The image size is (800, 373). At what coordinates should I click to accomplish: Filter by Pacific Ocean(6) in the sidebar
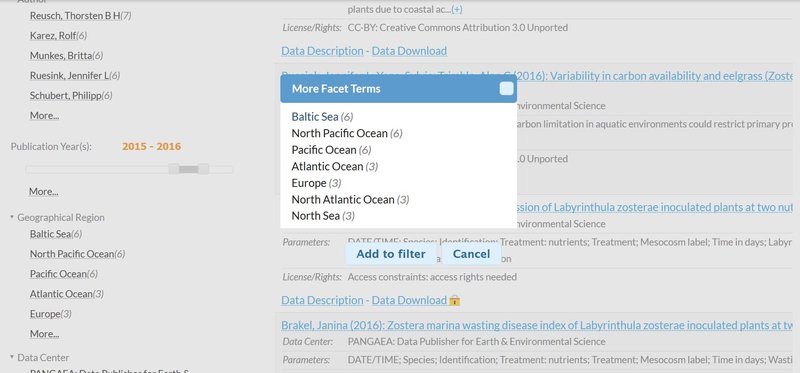point(64,274)
